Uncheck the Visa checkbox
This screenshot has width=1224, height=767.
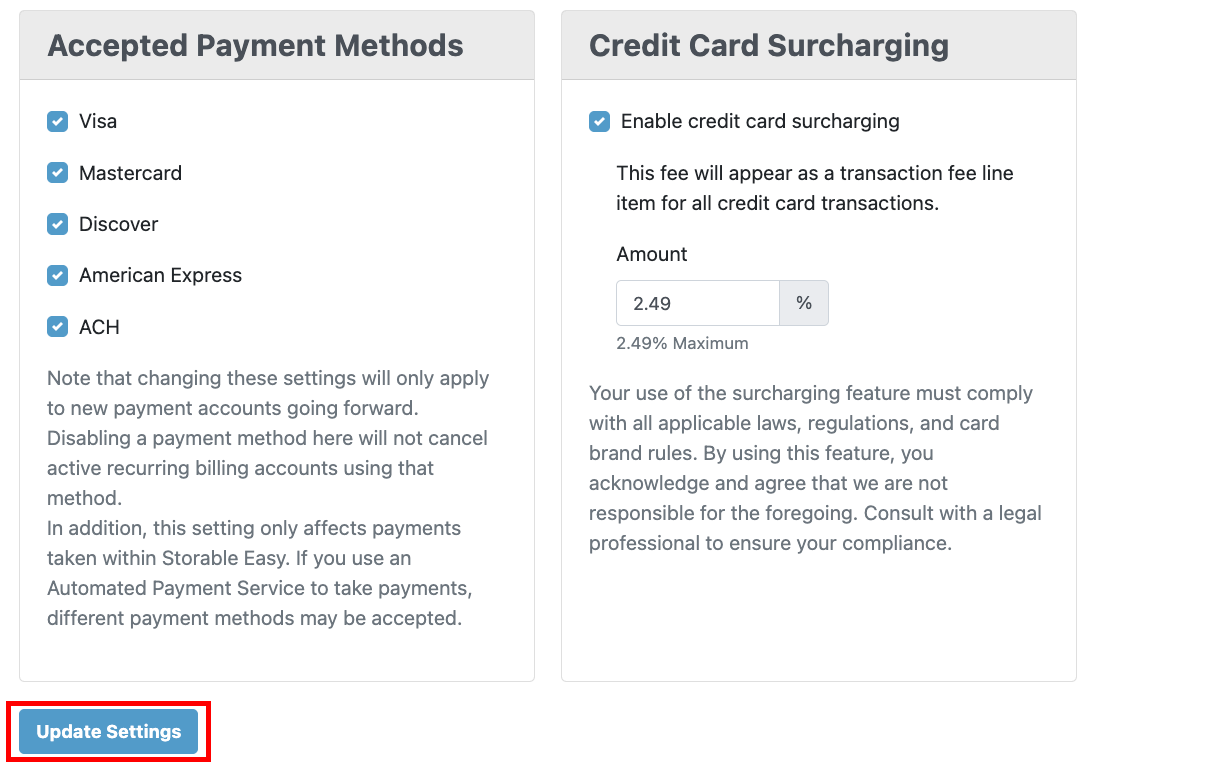(58, 122)
